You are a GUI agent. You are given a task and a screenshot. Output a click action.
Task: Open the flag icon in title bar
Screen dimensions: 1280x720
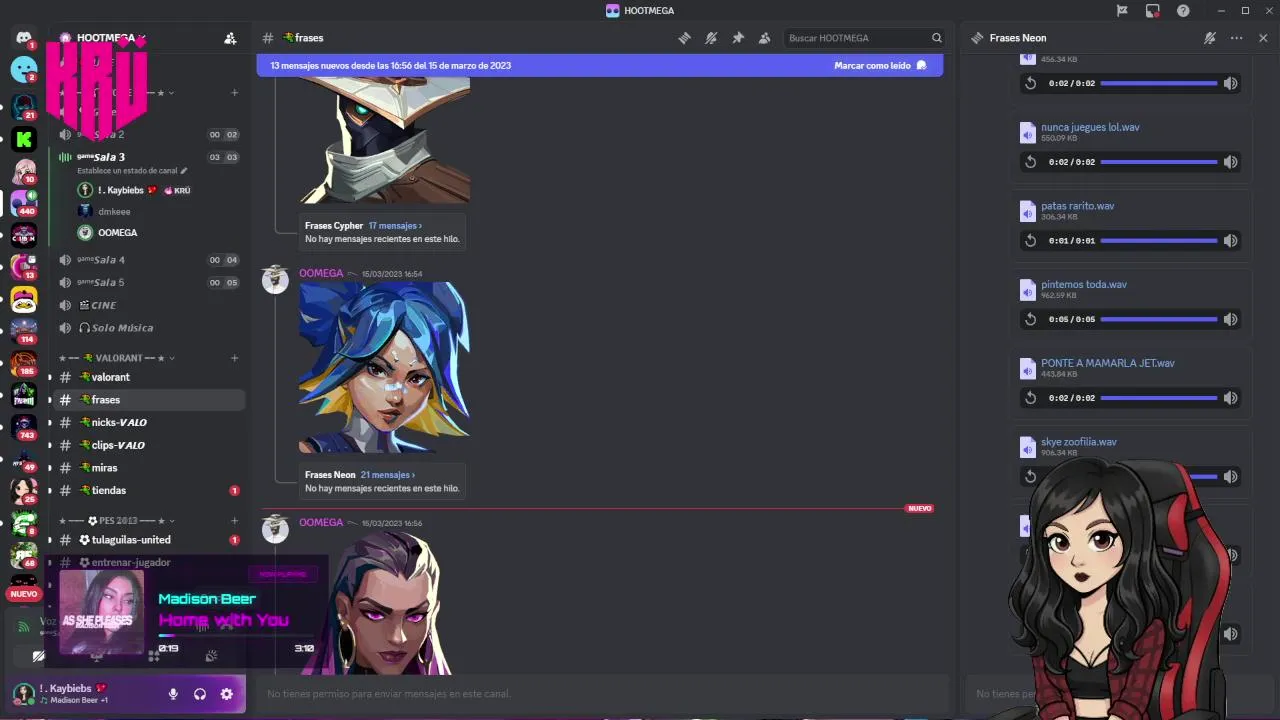point(1122,10)
